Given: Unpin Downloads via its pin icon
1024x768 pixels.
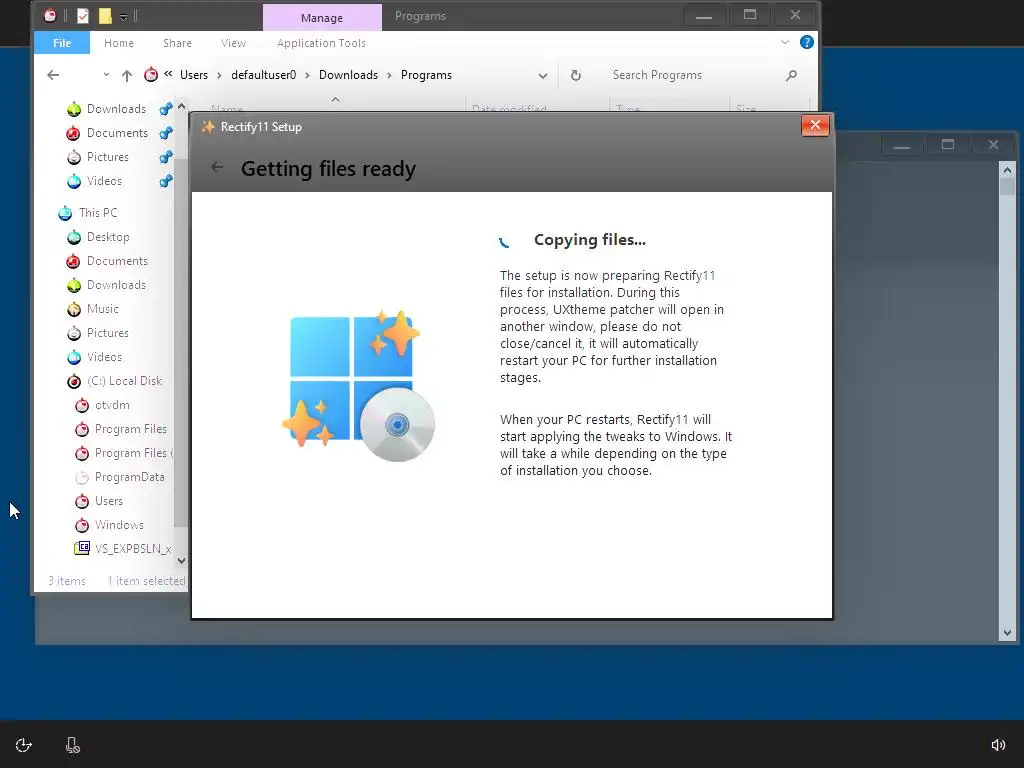Looking at the screenshot, I should [x=166, y=109].
